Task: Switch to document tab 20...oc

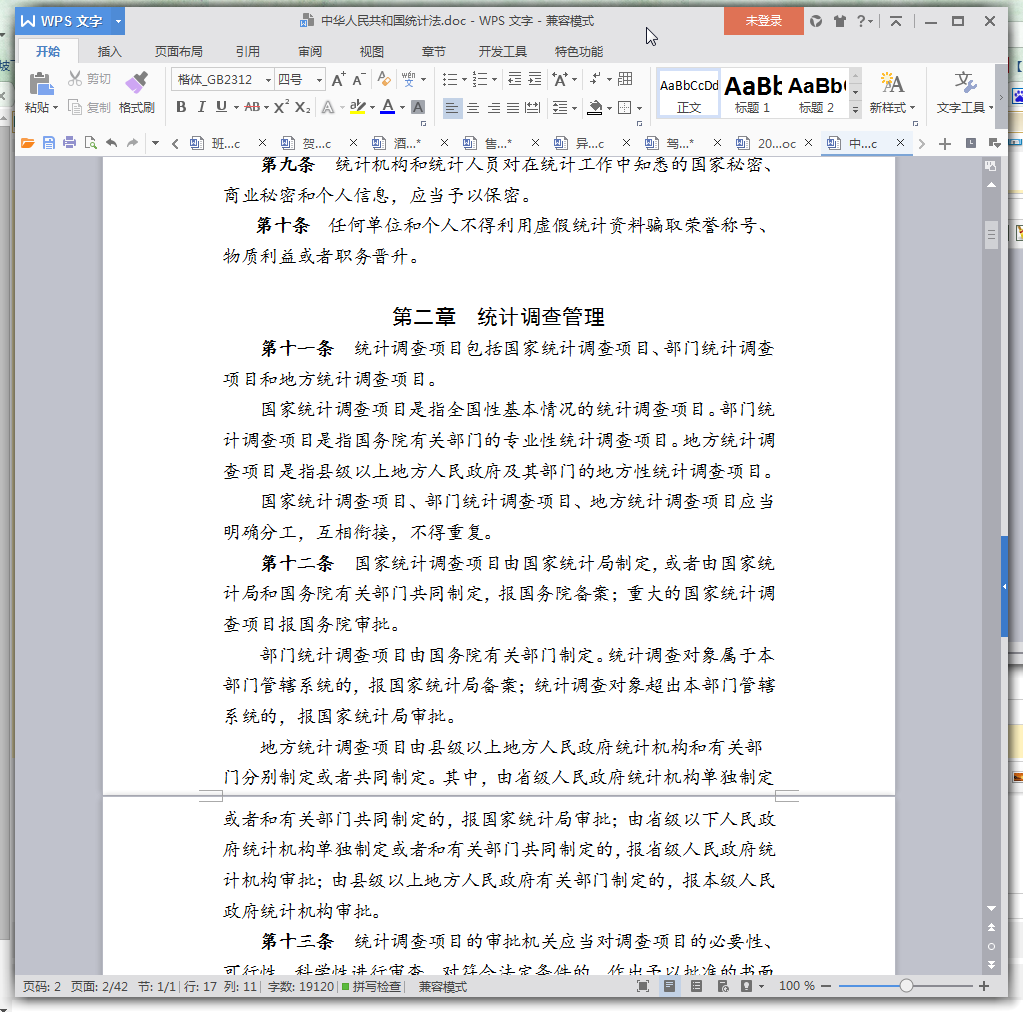Action: point(776,144)
